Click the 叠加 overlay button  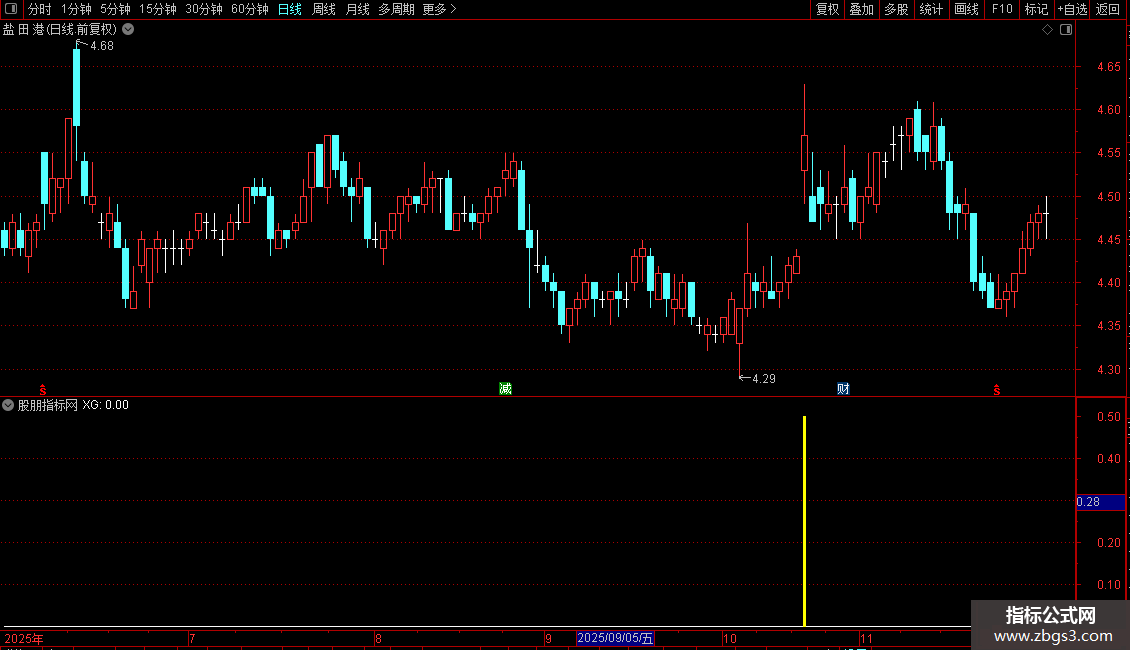tap(861, 9)
